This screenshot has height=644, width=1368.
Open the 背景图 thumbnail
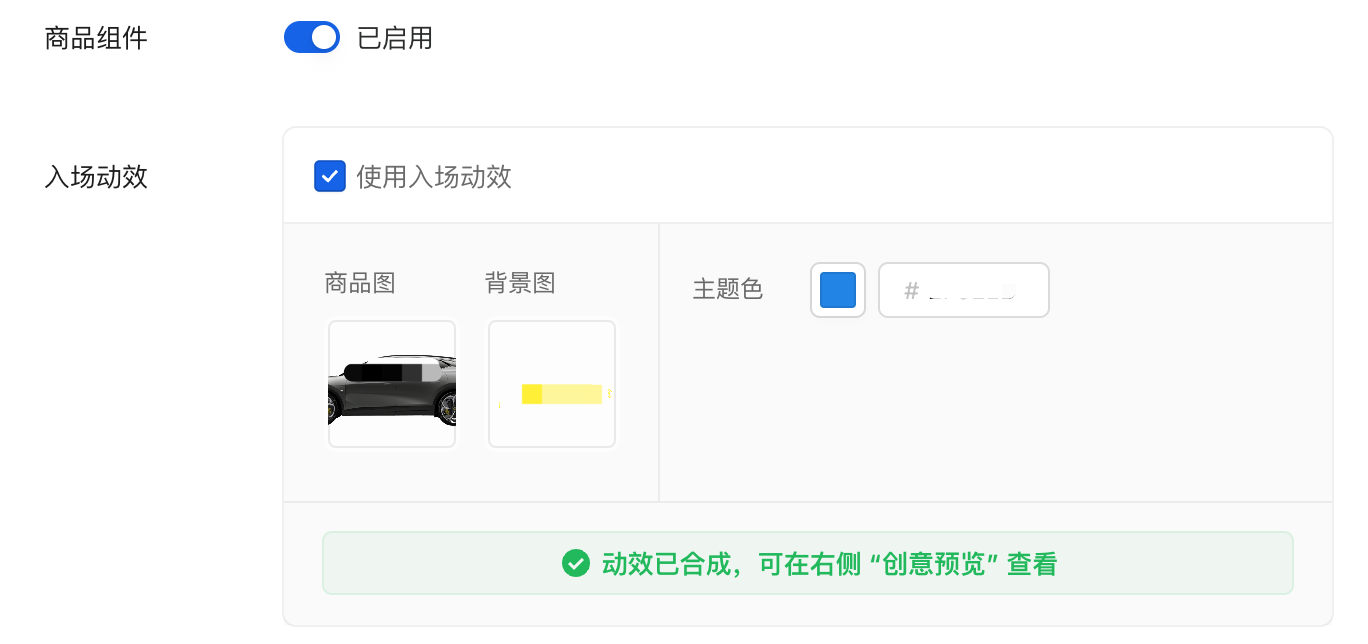pyautogui.click(x=552, y=384)
